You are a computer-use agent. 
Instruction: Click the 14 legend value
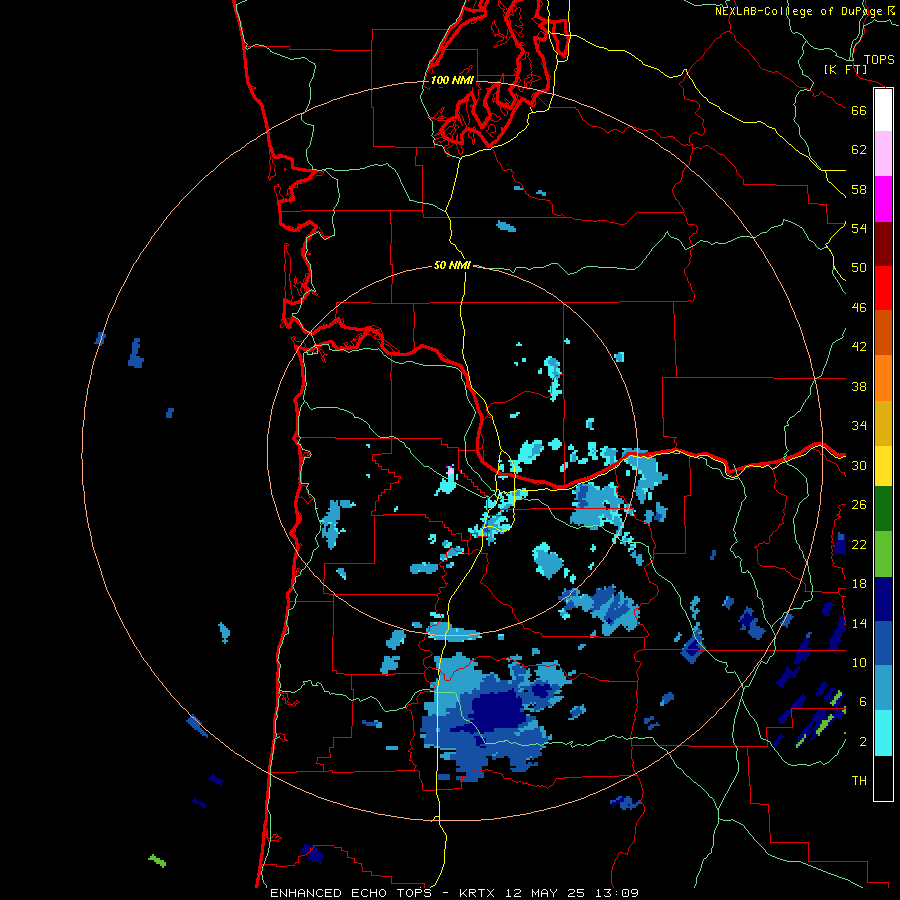pyautogui.click(x=859, y=623)
